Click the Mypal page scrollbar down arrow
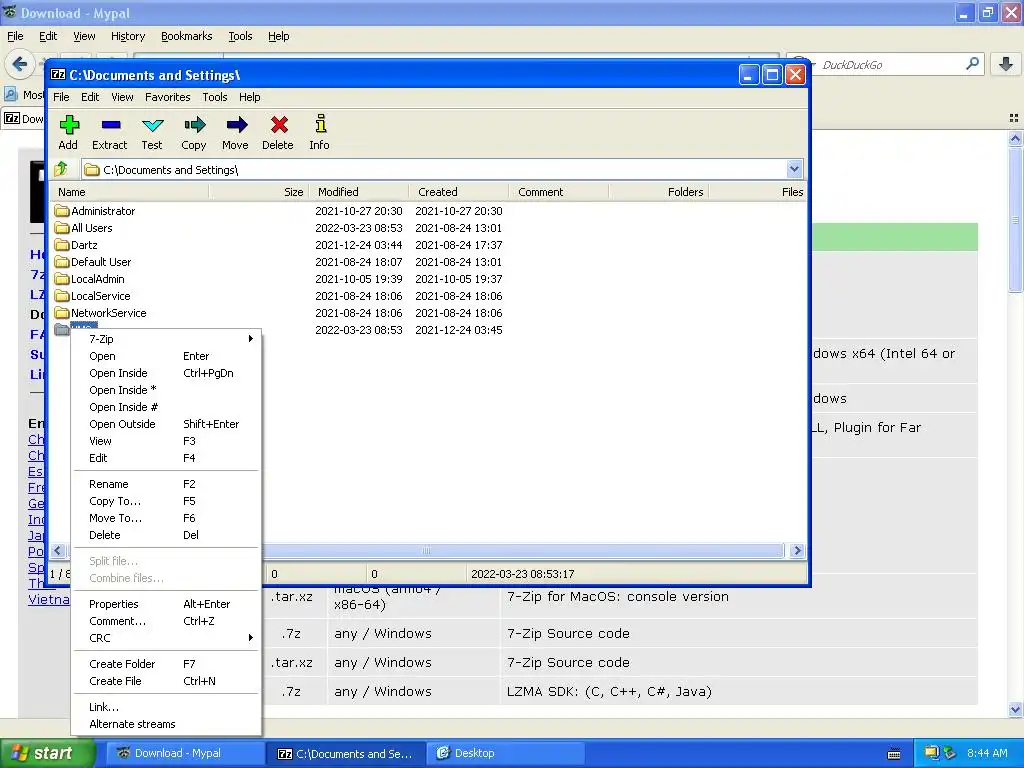 [1015, 709]
